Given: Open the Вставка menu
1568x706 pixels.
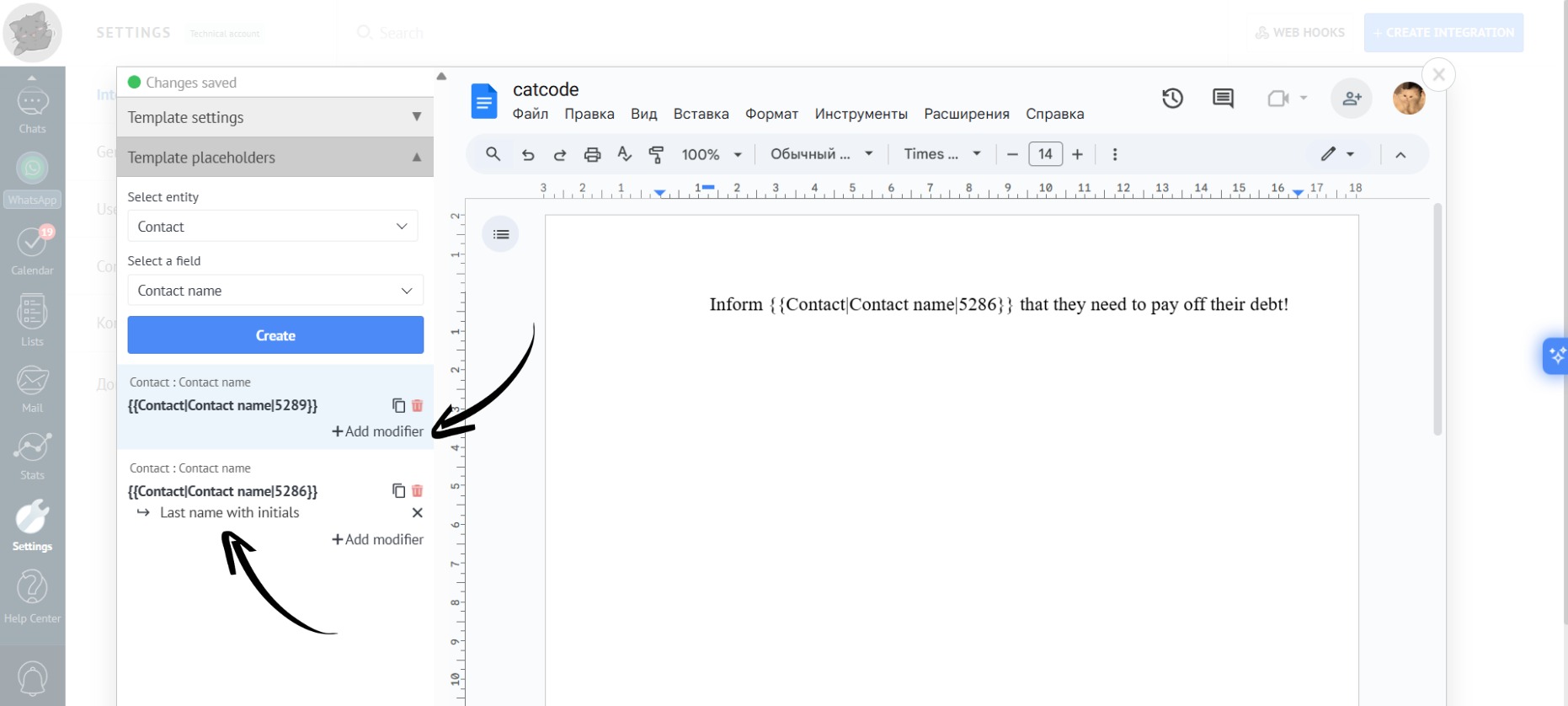Looking at the screenshot, I should pos(701,114).
